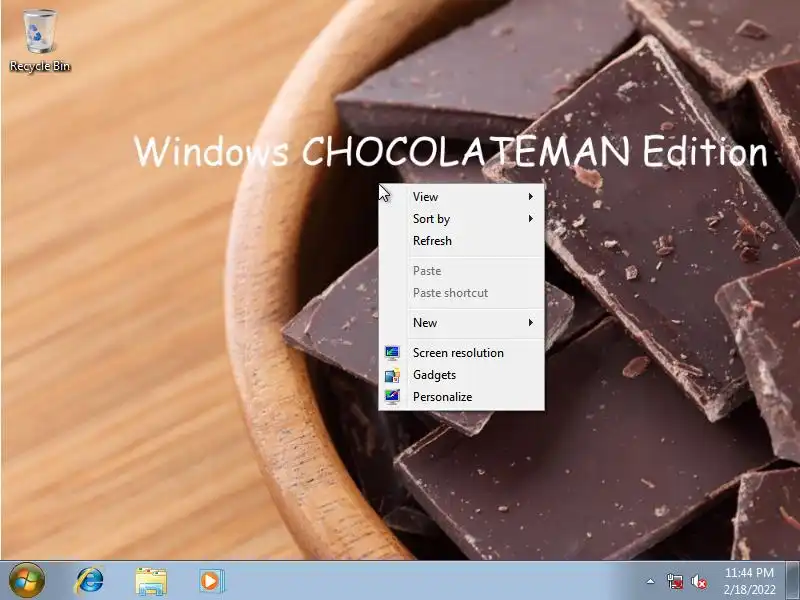The image size is (800, 600).
Task: Choose Personalize from the context menu
Action: (462, 396)
